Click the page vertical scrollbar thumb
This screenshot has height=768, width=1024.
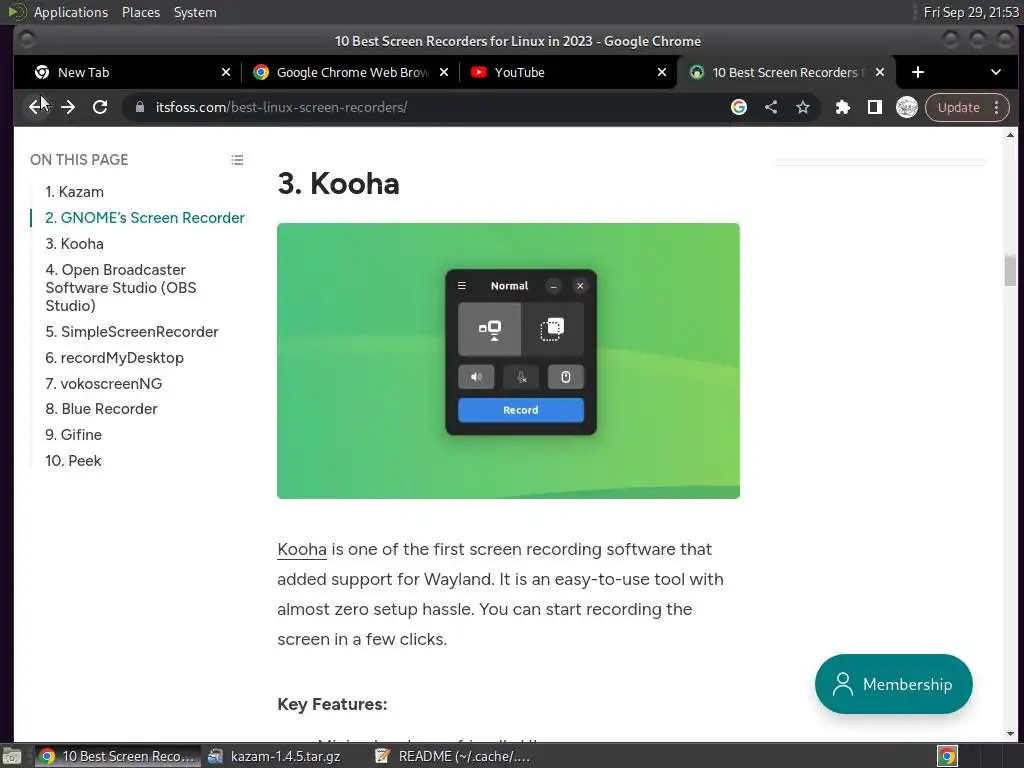coord(1010,270)
